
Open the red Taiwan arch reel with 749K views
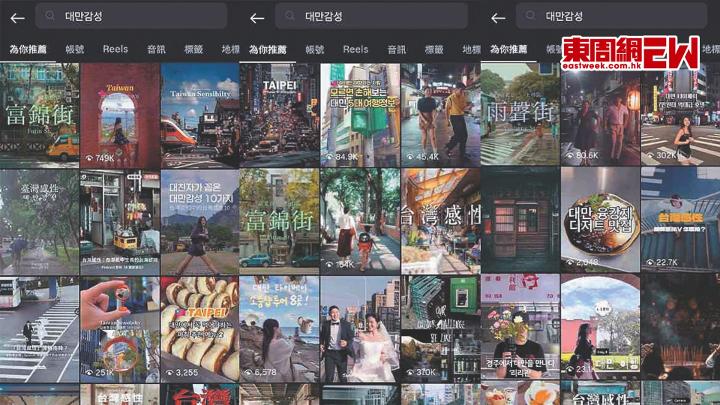(119, 115)
